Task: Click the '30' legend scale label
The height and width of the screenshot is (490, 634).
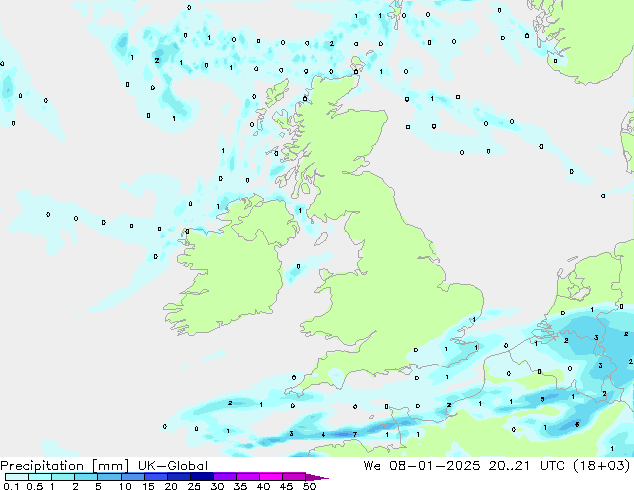Action: pos(217,486)
